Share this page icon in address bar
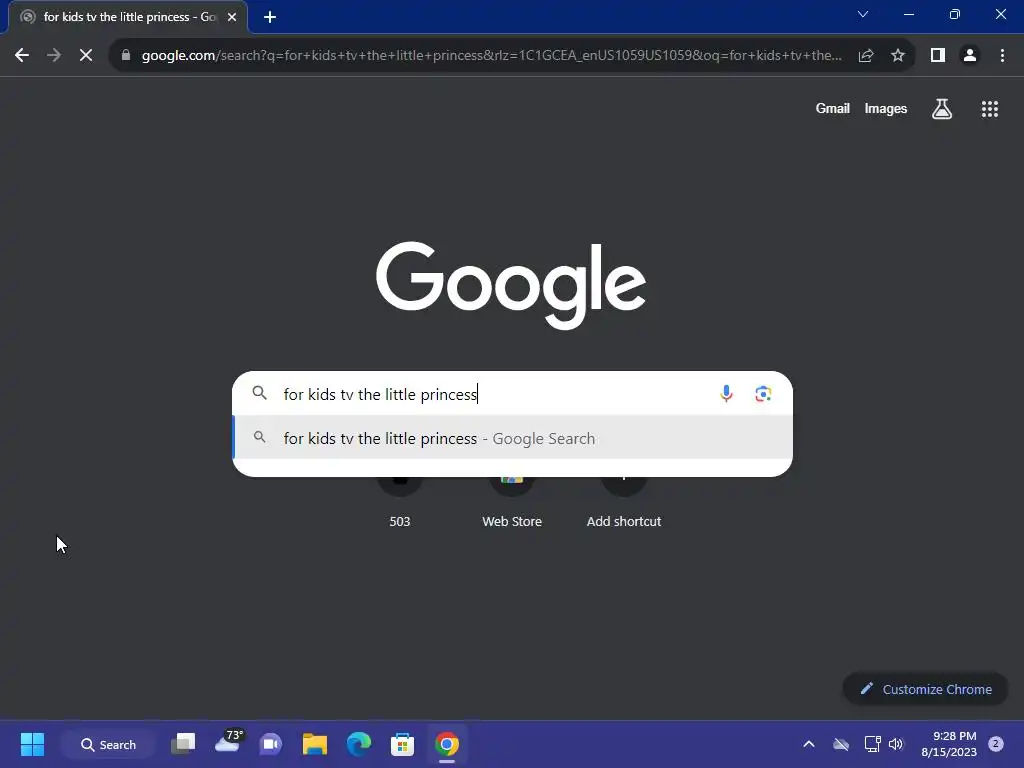 point(866,56)
